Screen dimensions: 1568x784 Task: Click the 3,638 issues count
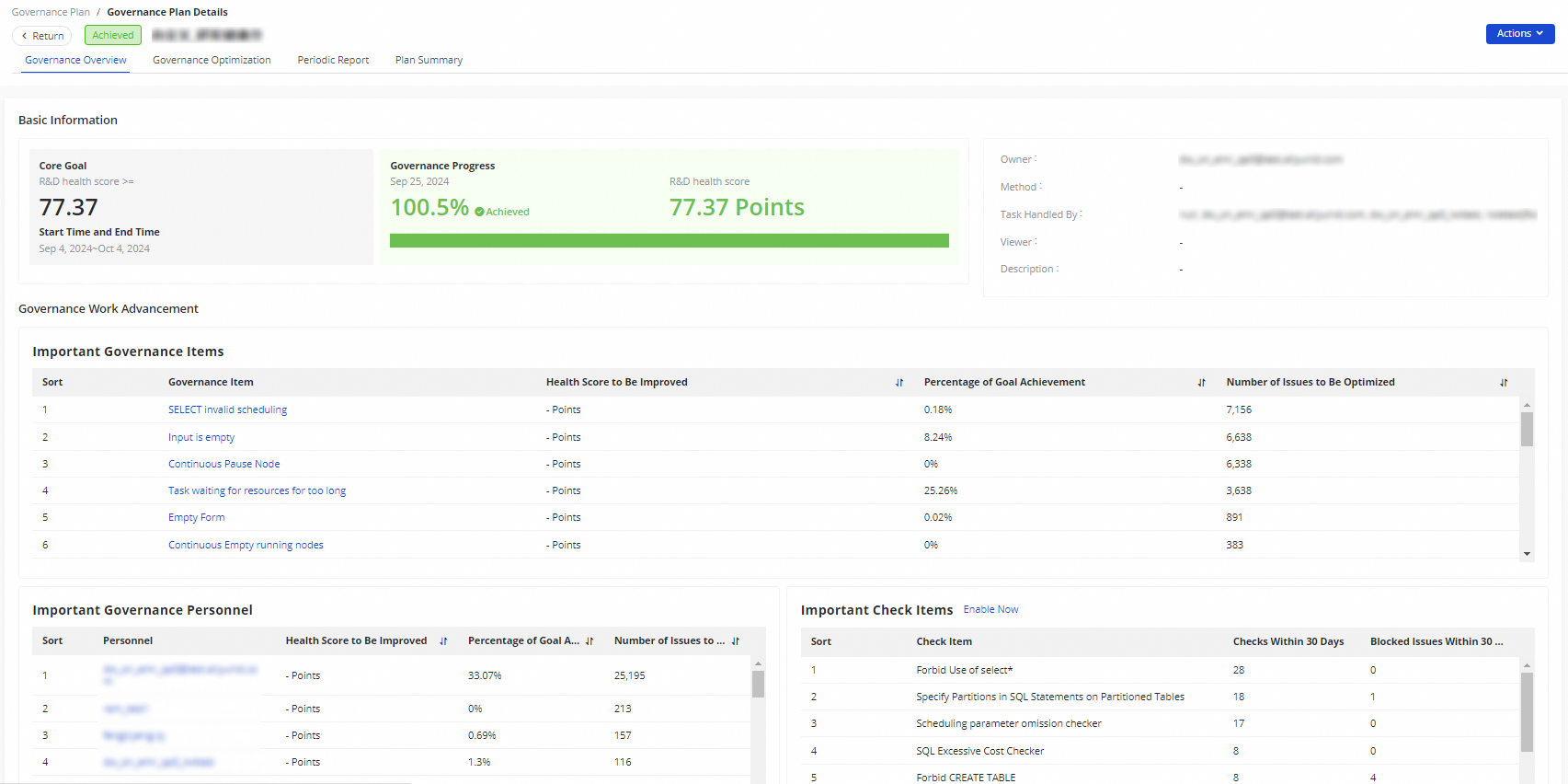[x=1239, y=490]
